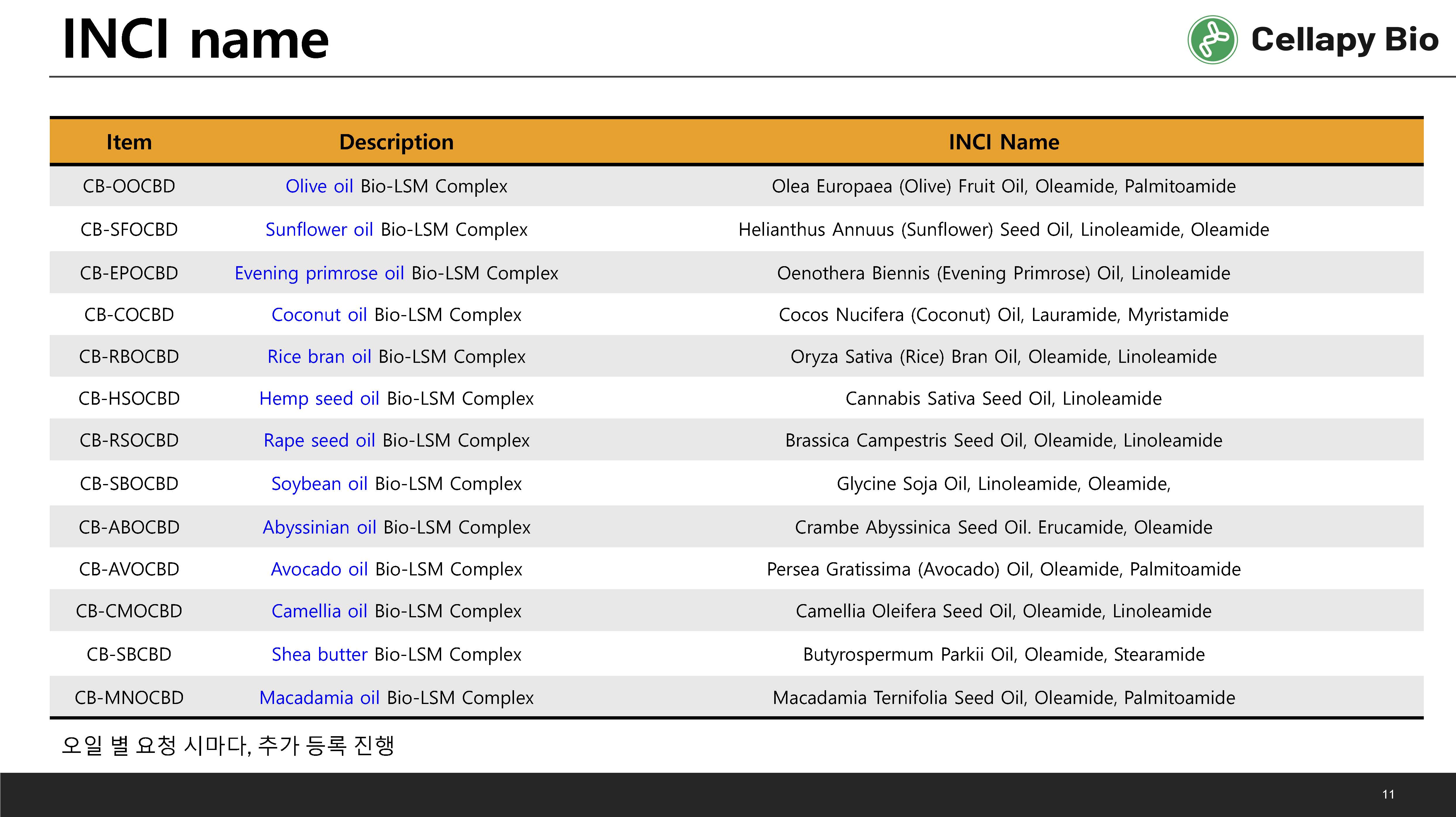
Task: Select the Item column header
Action: tap(129, 142)
